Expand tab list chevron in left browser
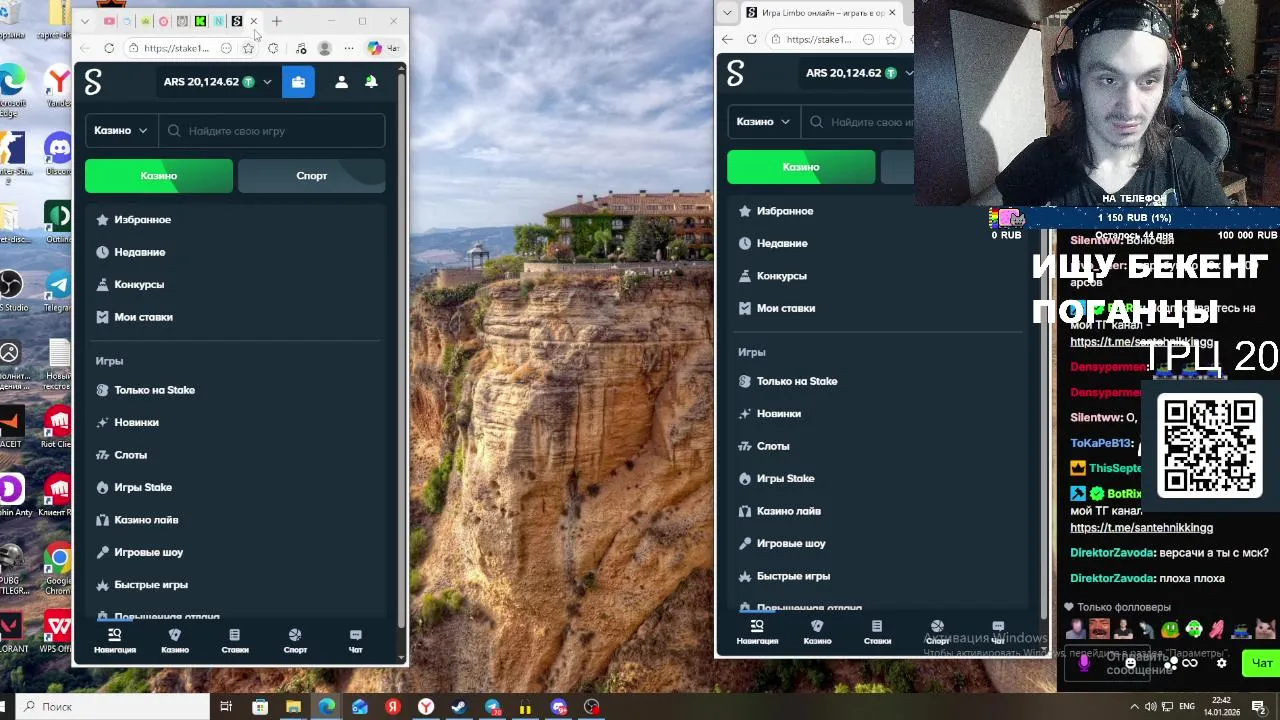The width and height of the screenshot is (1280, 720). point(85,21)
